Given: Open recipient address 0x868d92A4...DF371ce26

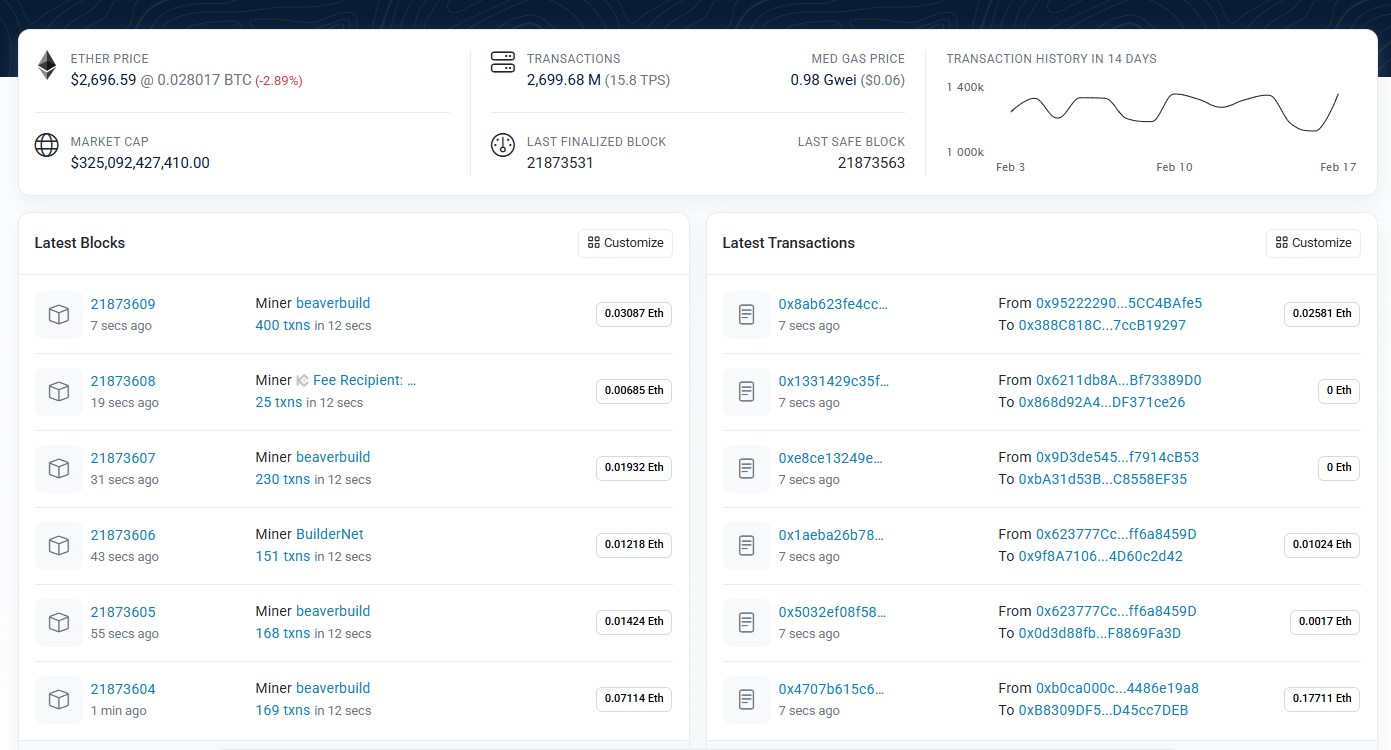Looking at the screenshot, I should pos(1102,402).
